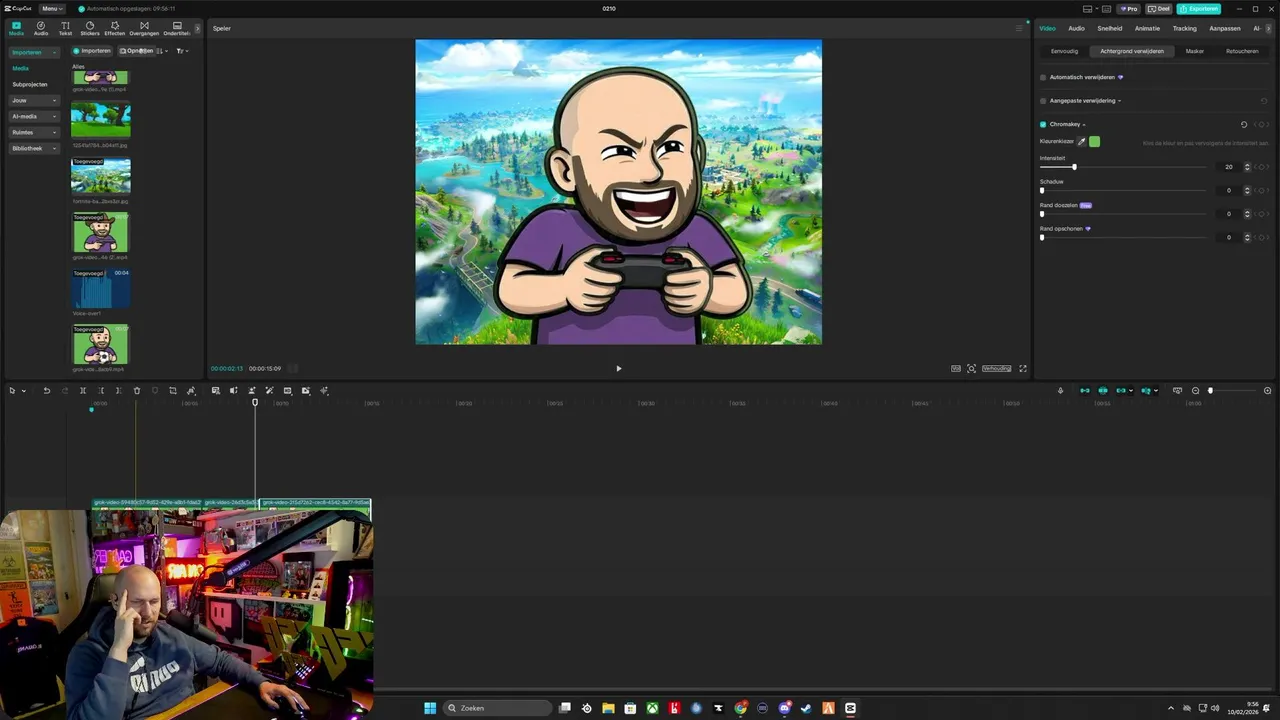Viewport: 1280px width, 720px height.
Task: Click the Opnemen record button
Action: click(136, 51)
